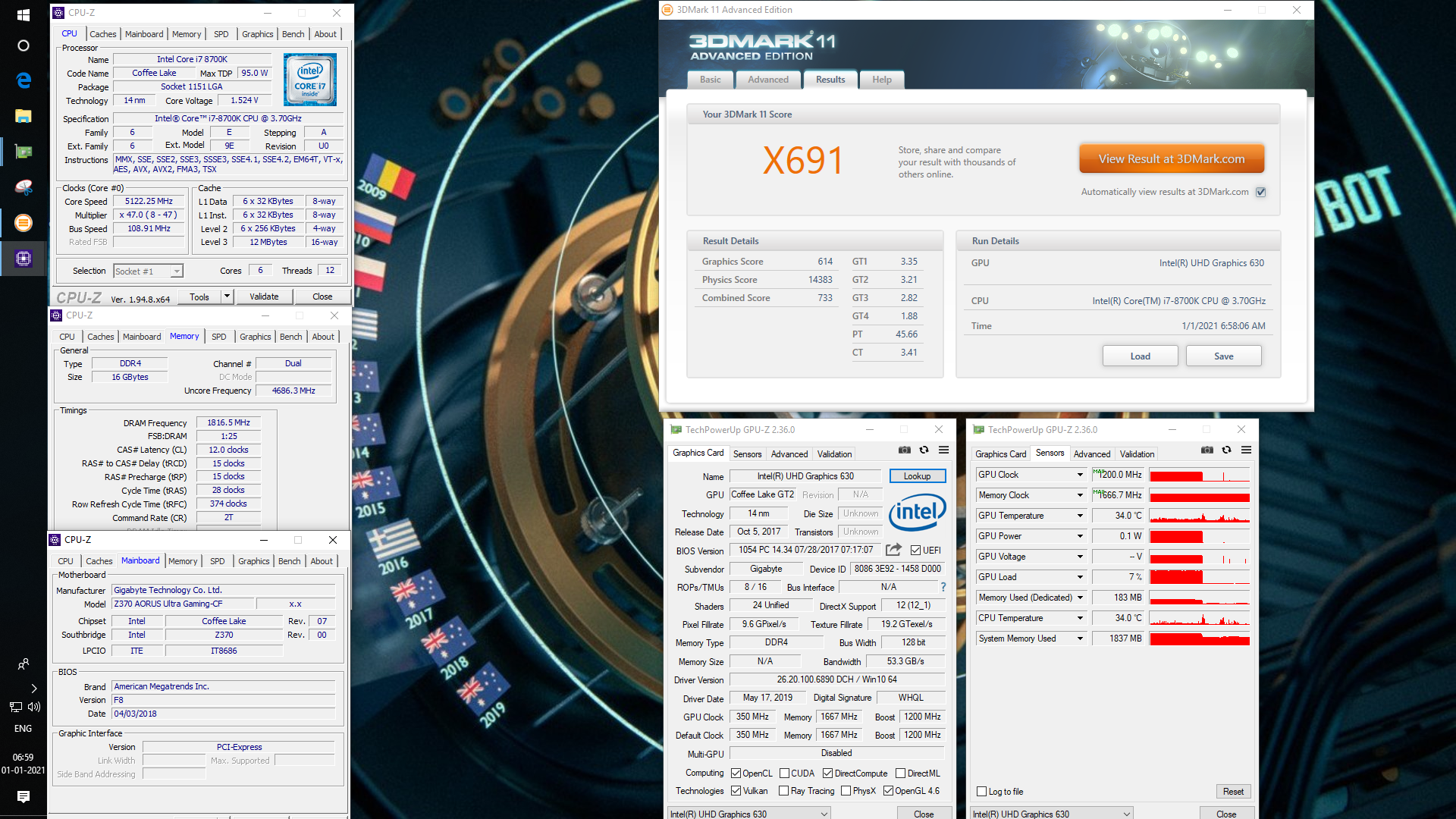Viewport: 1456px width, 819px height.
Task: Take screenshot in GPU-Z Graphics Card window
Action: tap(904, 450)
